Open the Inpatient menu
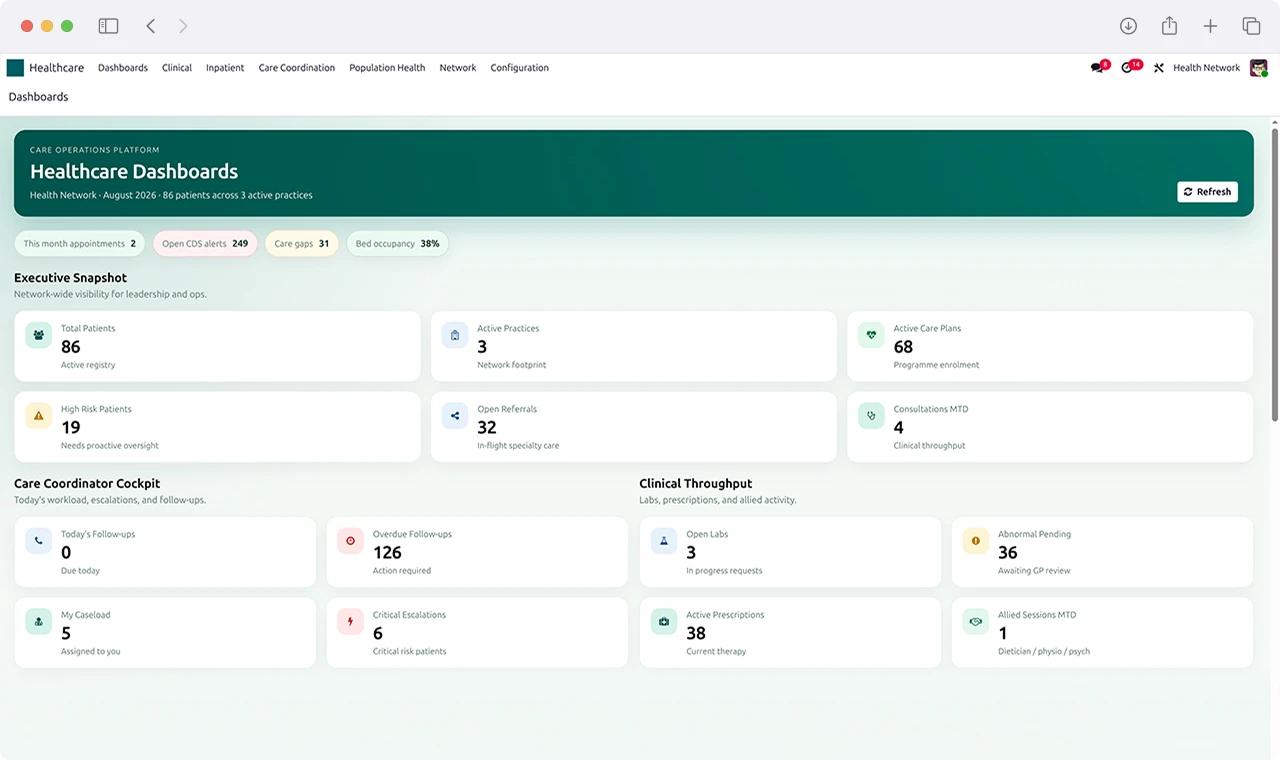 coord(225,68)
